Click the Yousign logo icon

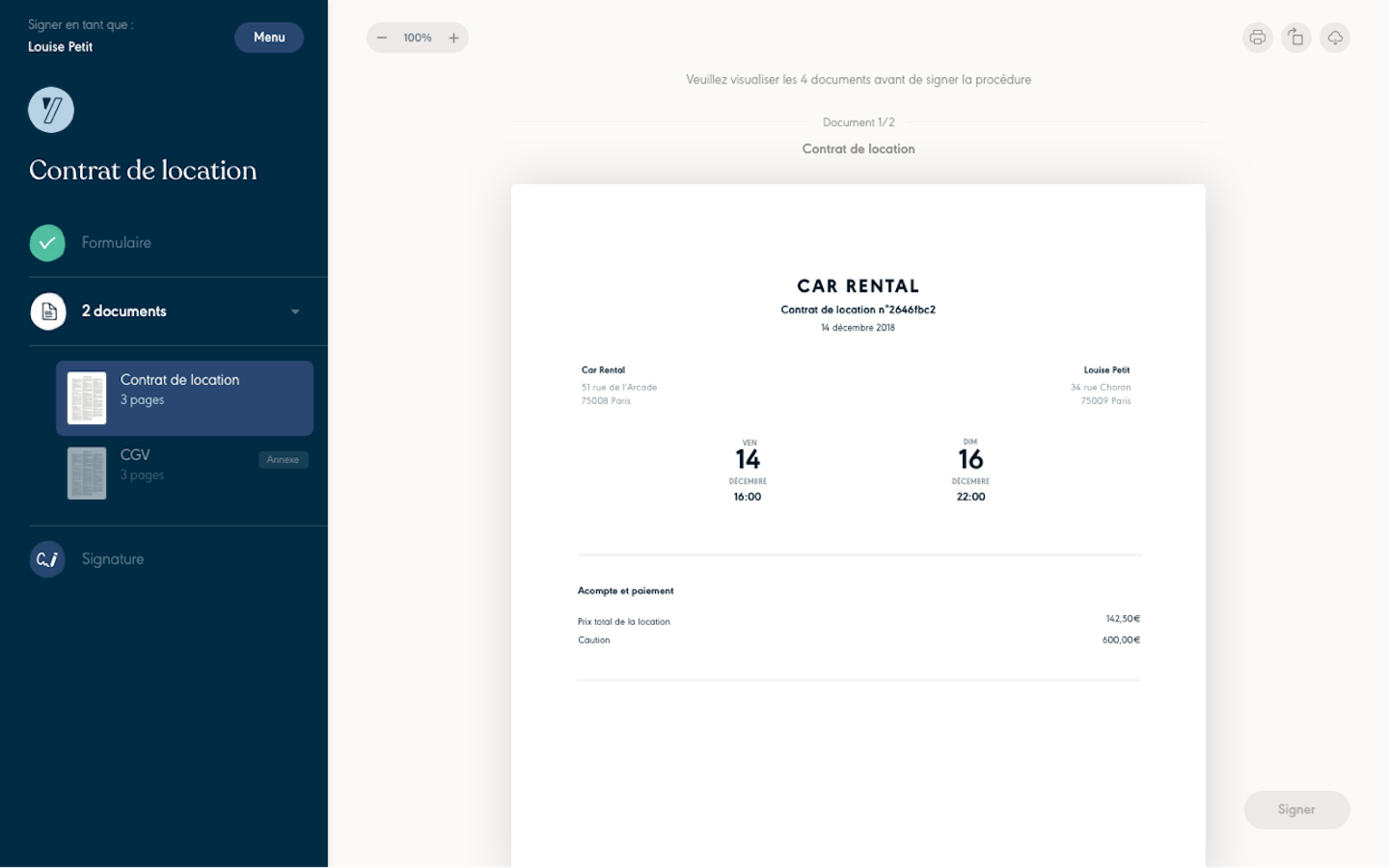tap(50, 109)
